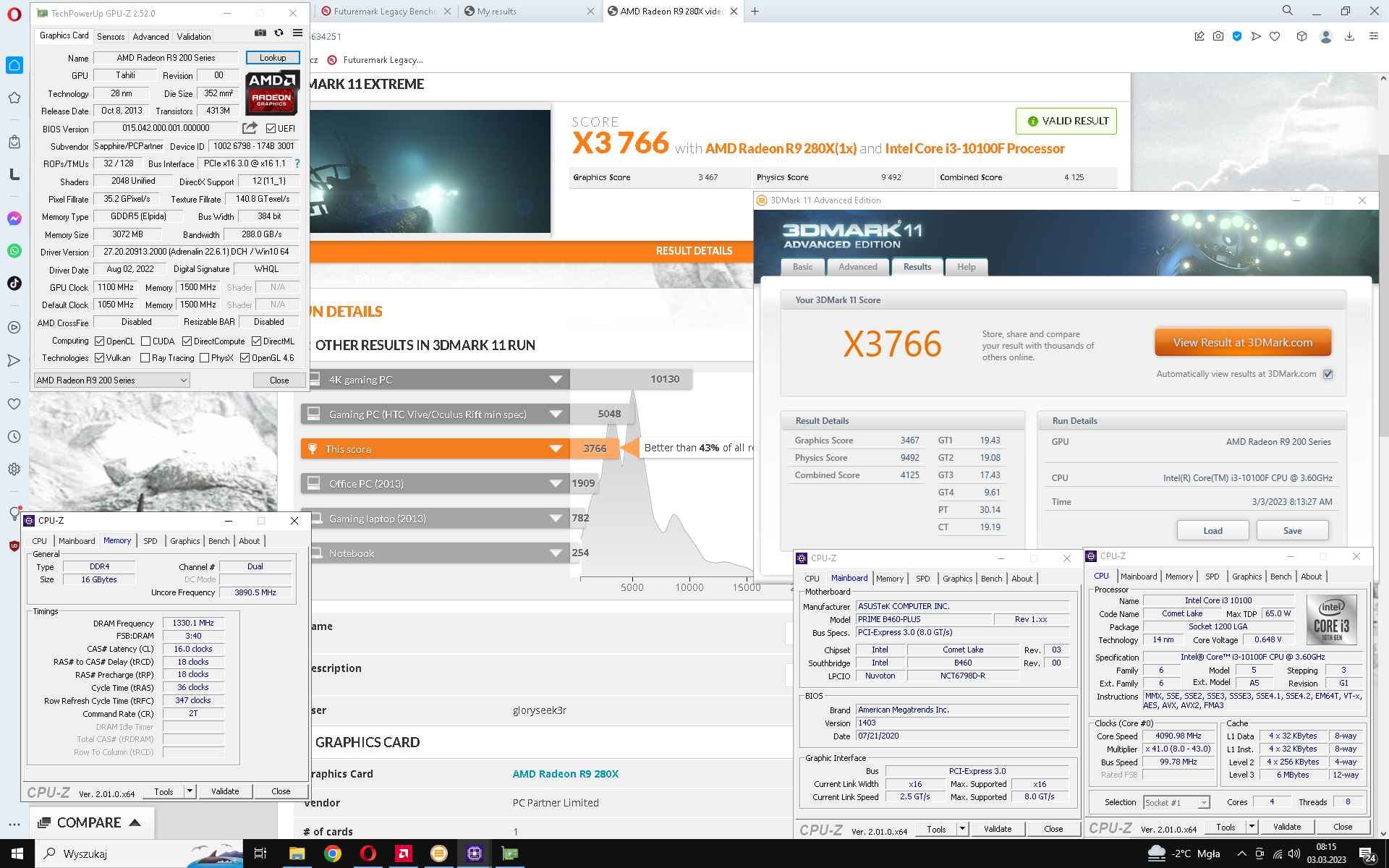Open the extensions cube icon

pyautogui.click(x=1301, y=36)
